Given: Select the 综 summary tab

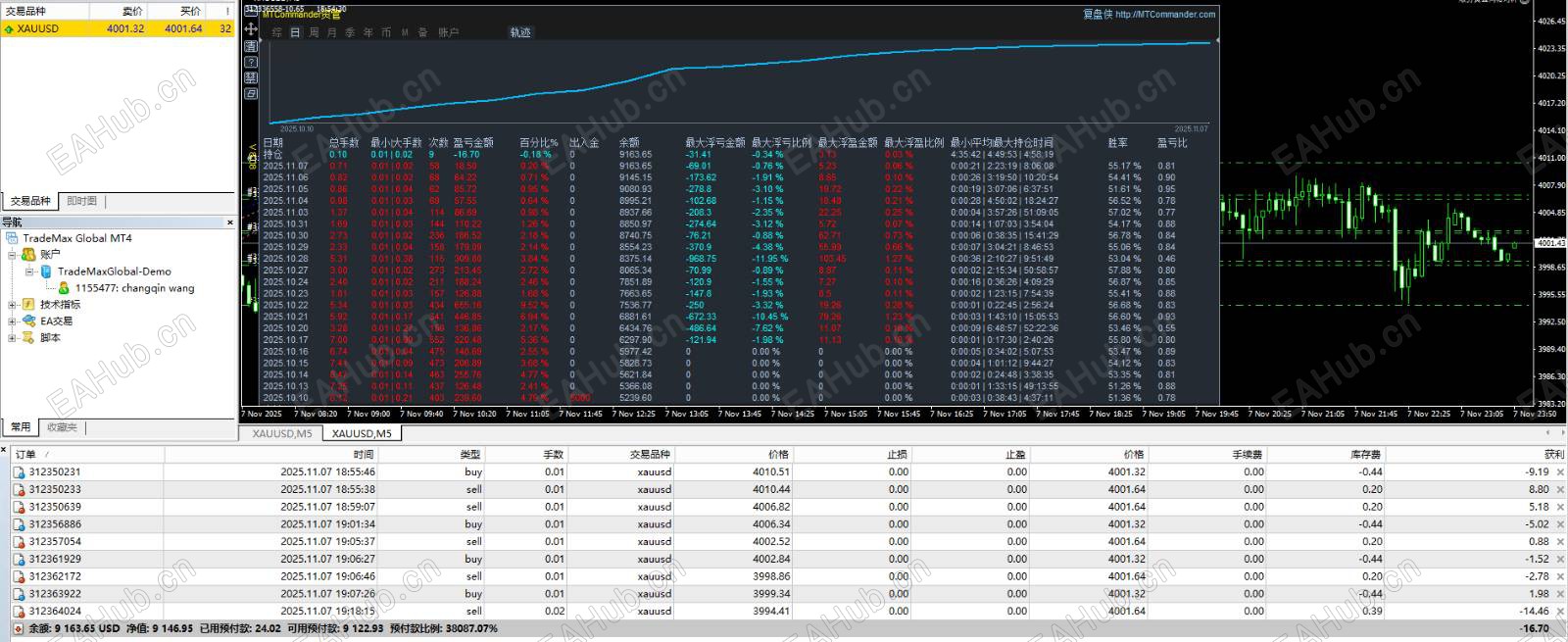Looking at the screenshot, I should point(277,32).
